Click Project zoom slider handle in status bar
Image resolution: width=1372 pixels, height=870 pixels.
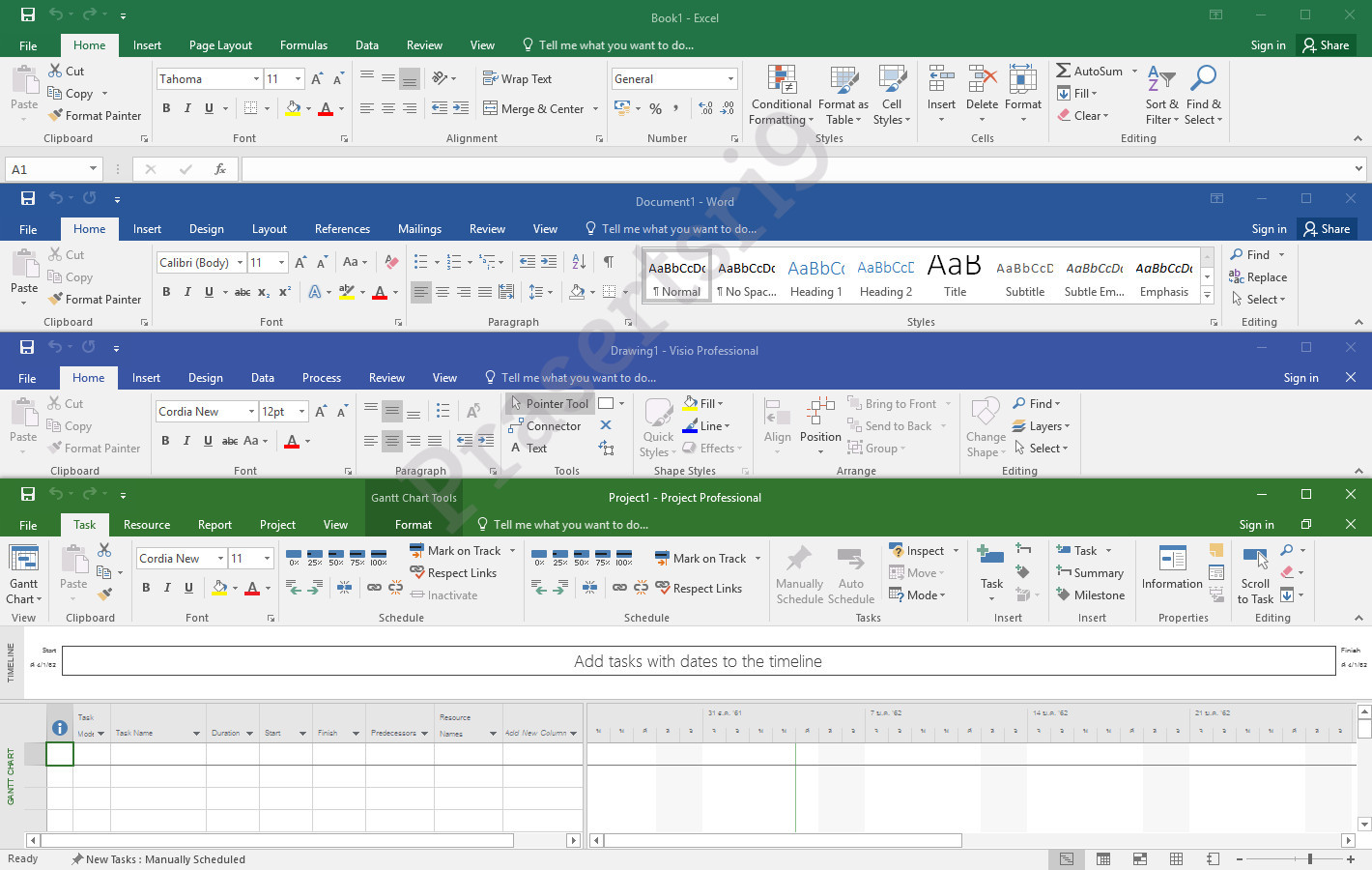pyautogui.click(x=1309, y=858)
